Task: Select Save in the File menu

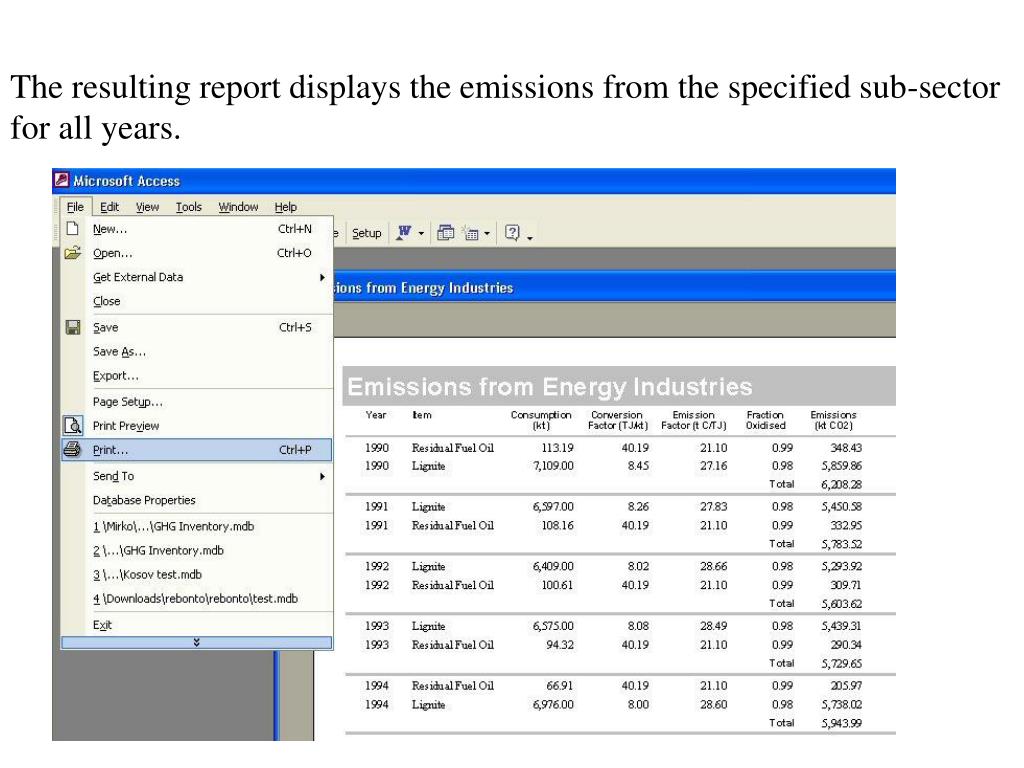Action: [197, 327]
